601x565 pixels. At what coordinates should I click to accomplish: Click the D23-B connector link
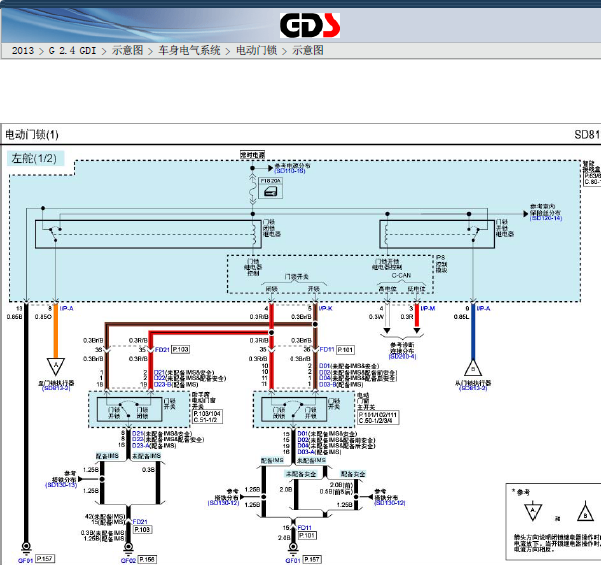[x=163, y=384]
